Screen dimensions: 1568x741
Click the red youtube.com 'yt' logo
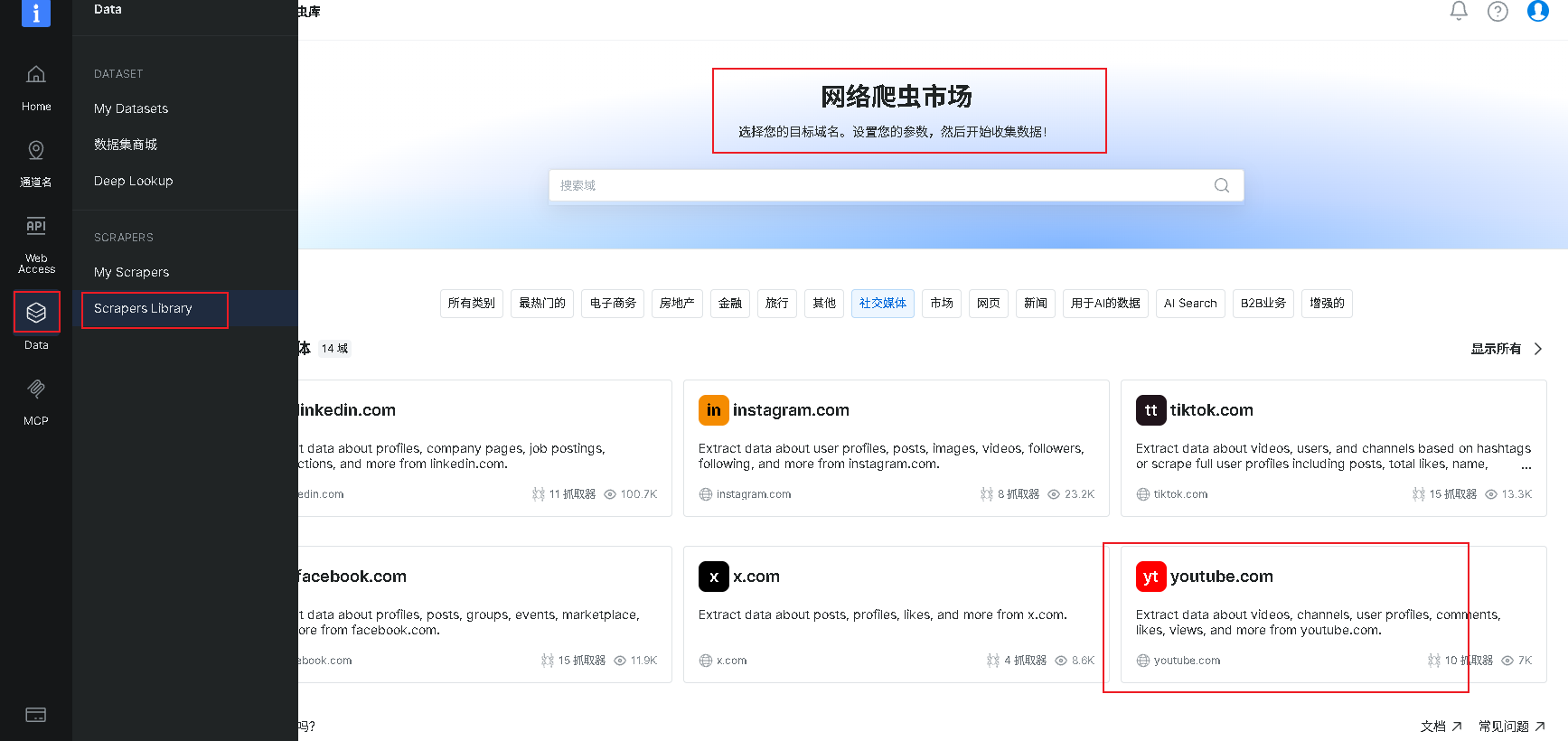point(1151,577)
